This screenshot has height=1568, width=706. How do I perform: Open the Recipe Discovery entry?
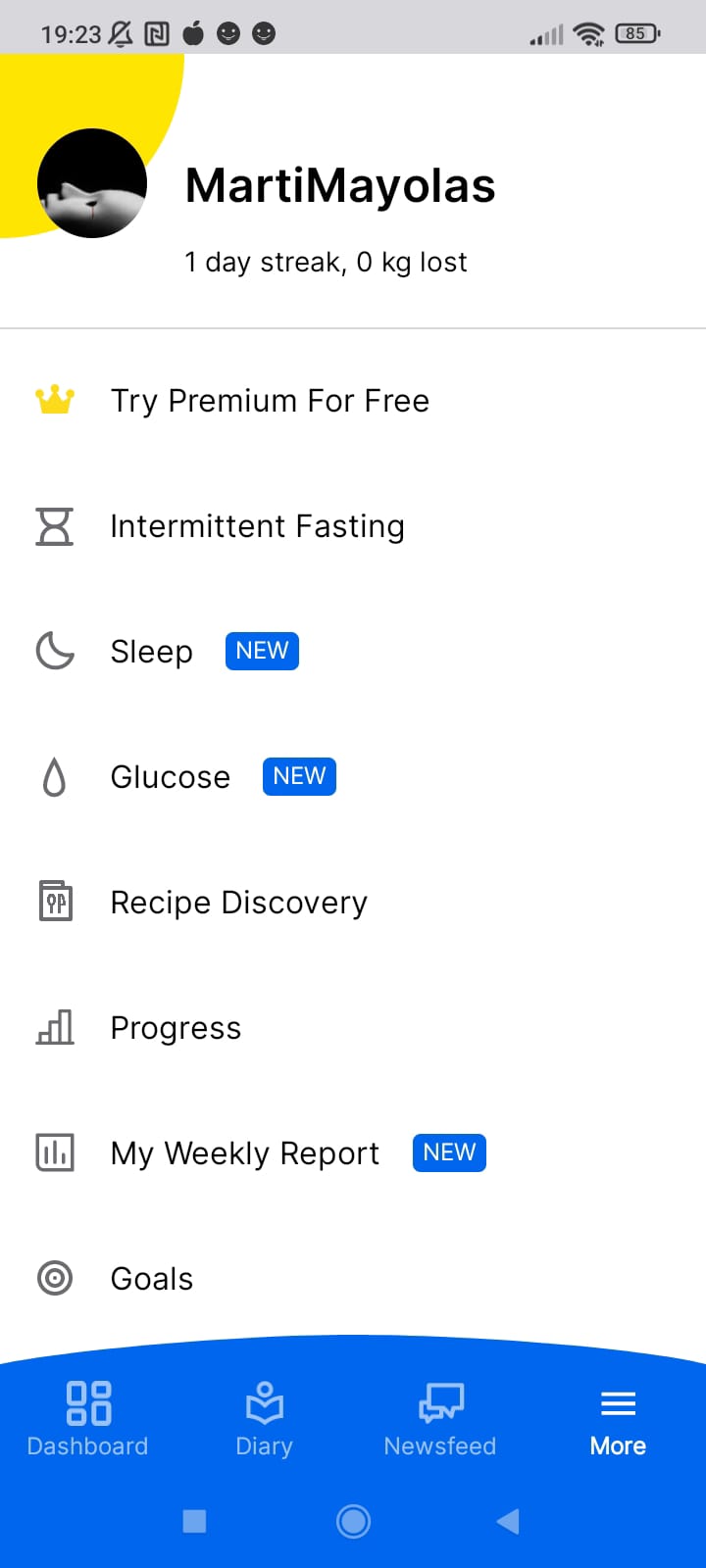point(239,903)
